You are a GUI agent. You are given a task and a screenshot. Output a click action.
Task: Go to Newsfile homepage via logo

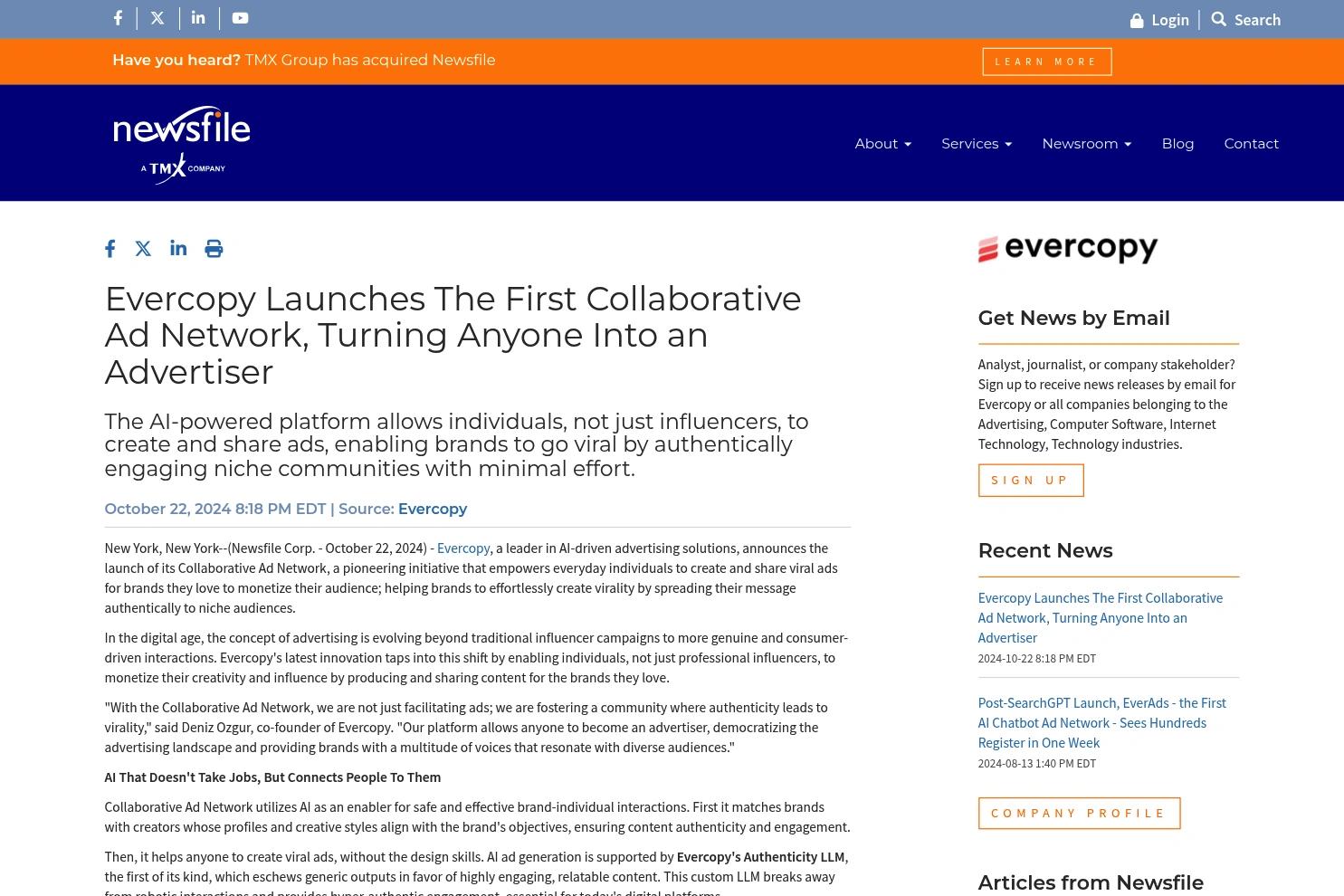[x=182, y=144]
